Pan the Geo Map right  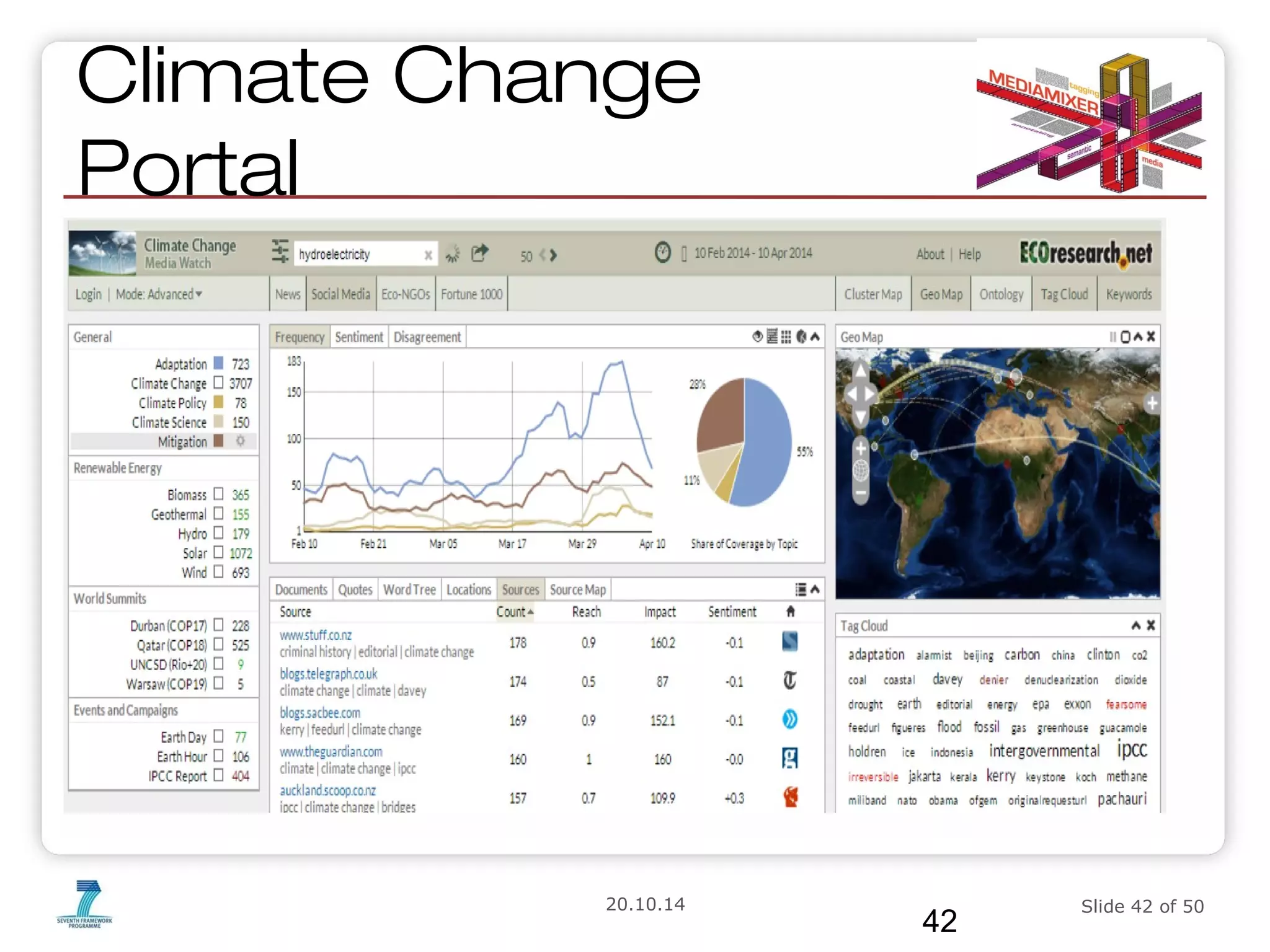click(x=871, y=394)
